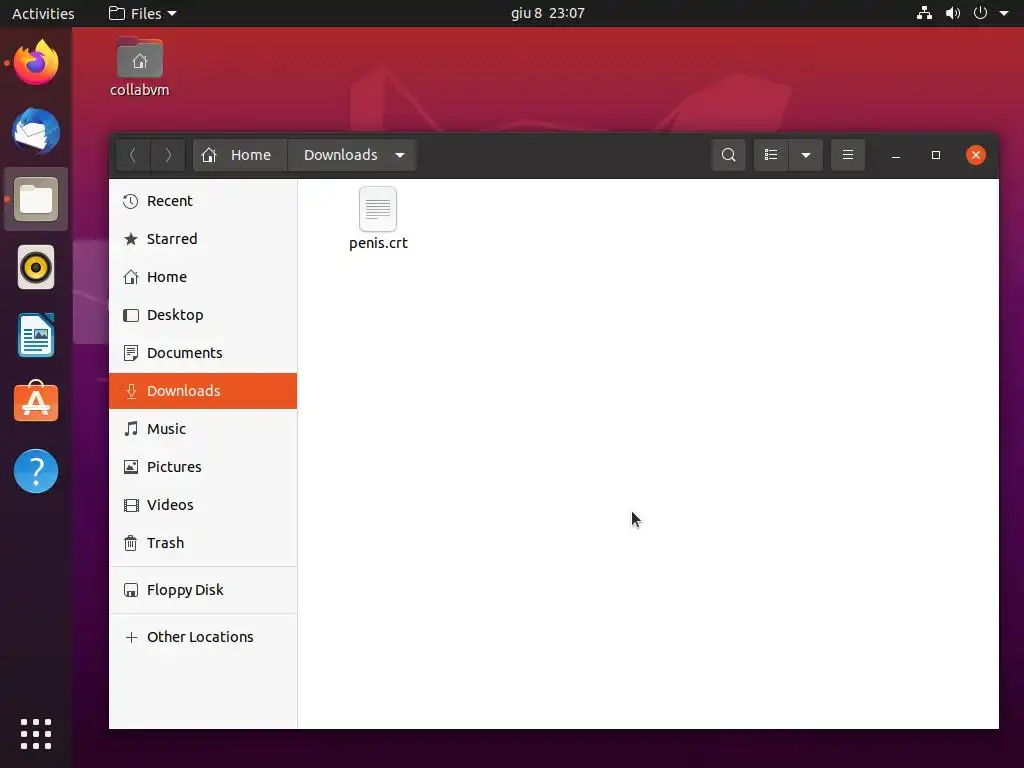Open the Help icon in dock

(36, 471)
